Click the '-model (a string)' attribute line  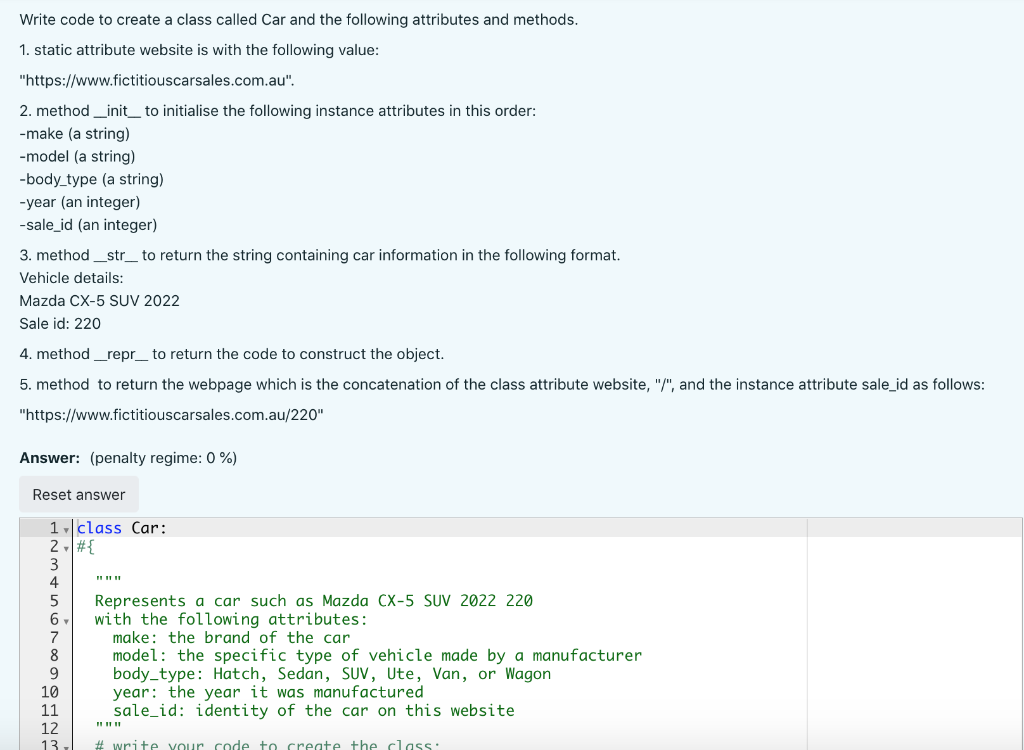point(77,156)
